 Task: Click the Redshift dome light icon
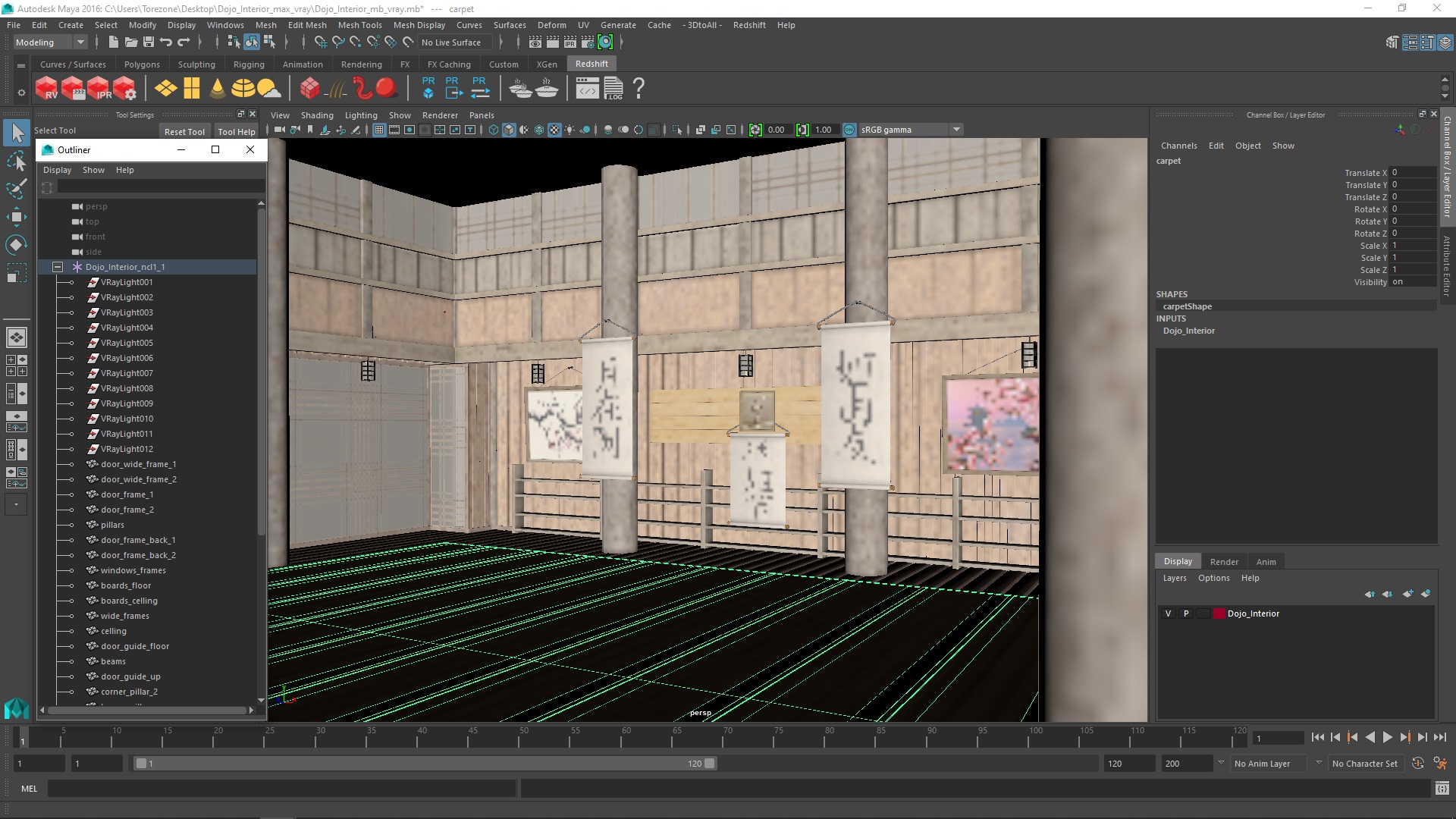243,88
